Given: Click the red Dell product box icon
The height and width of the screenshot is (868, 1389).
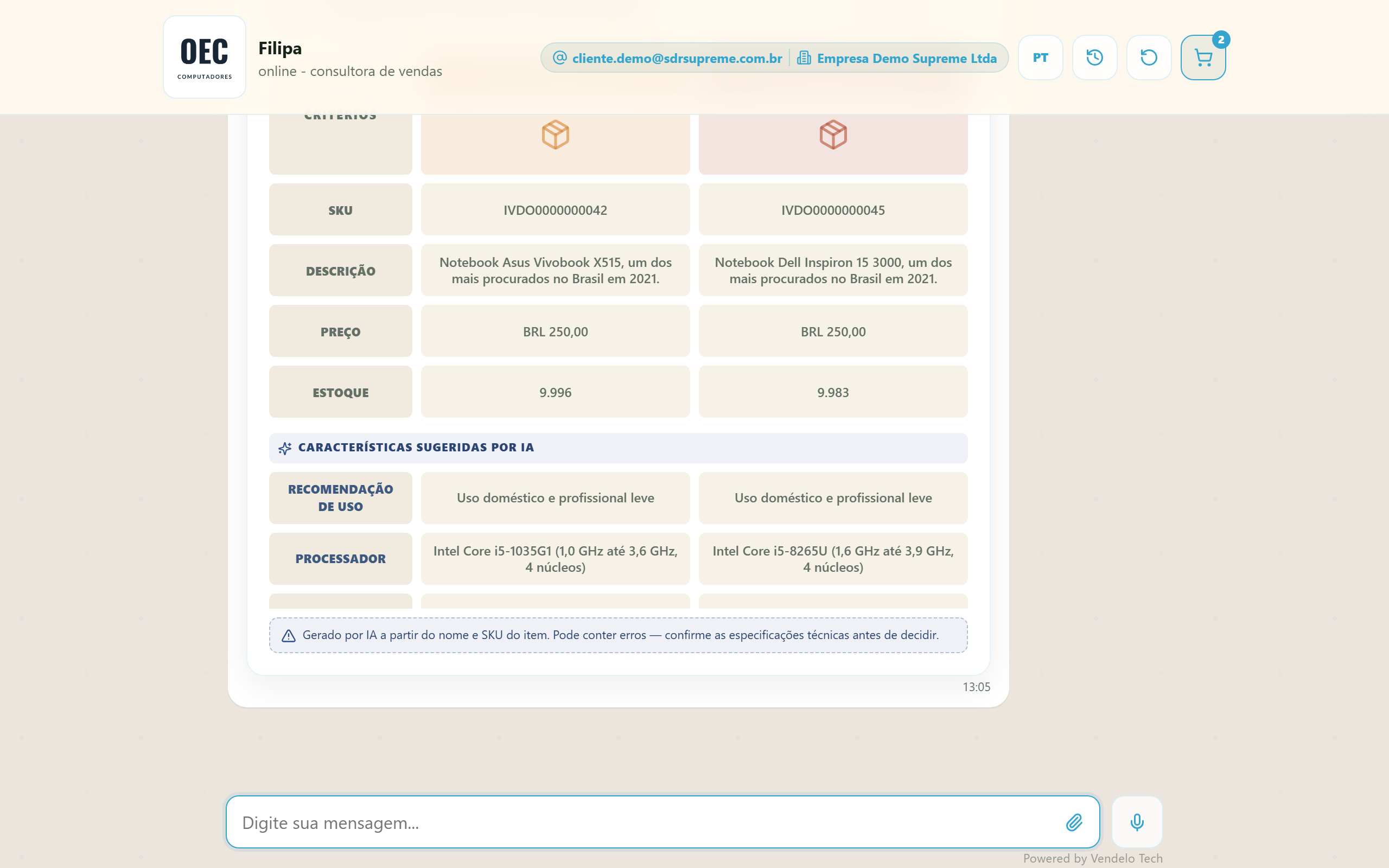Looking at the screenshot, I should pyautogui.click(x=833, y=135).
